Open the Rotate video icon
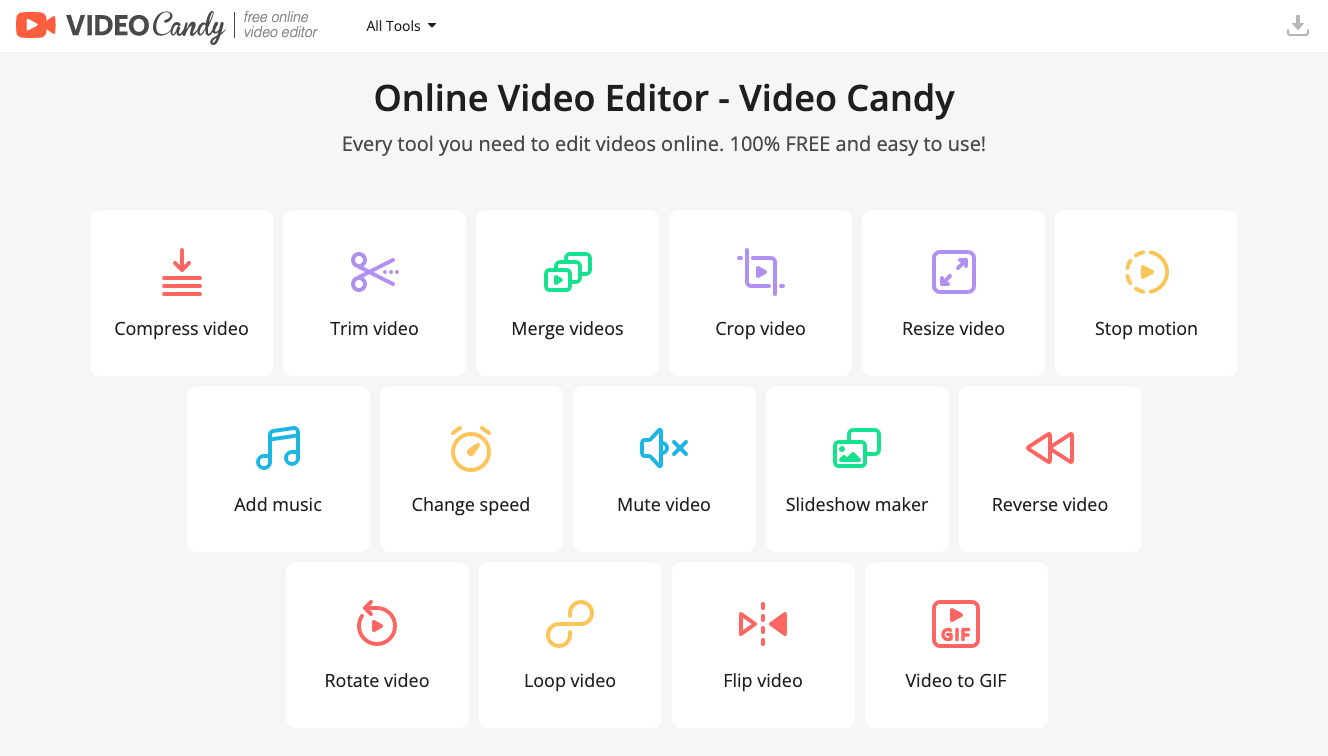1328x756 pixels. pos(377,623)
